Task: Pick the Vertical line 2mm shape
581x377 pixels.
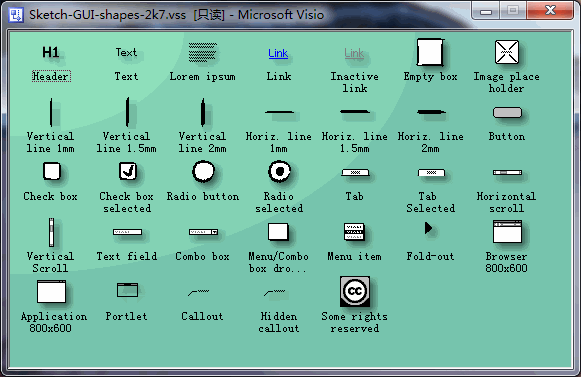Action: [x=203, y=112]
